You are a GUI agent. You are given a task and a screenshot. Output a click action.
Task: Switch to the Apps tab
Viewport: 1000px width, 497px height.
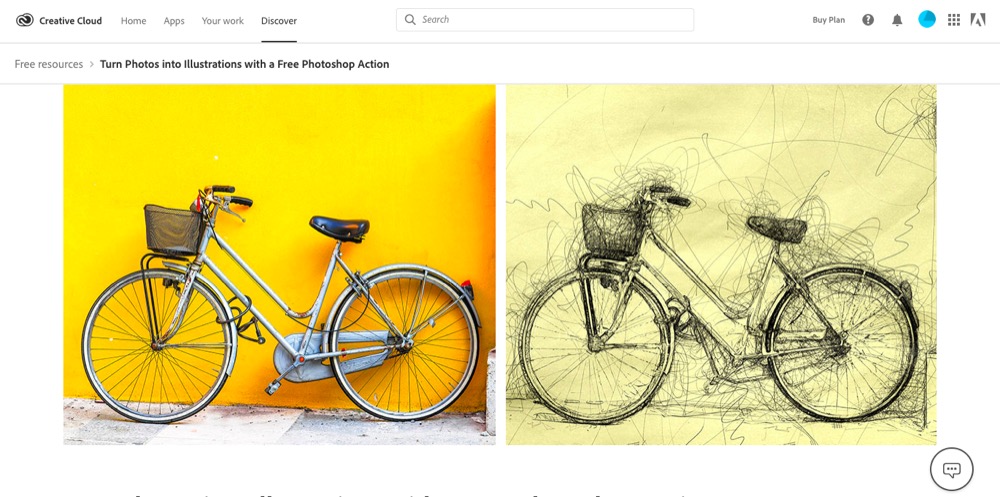click(x=174, y=20)
